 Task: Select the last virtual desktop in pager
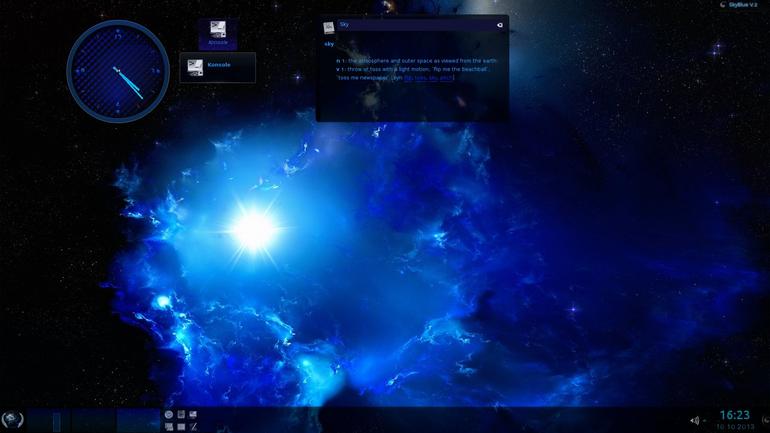click(138, 421)
